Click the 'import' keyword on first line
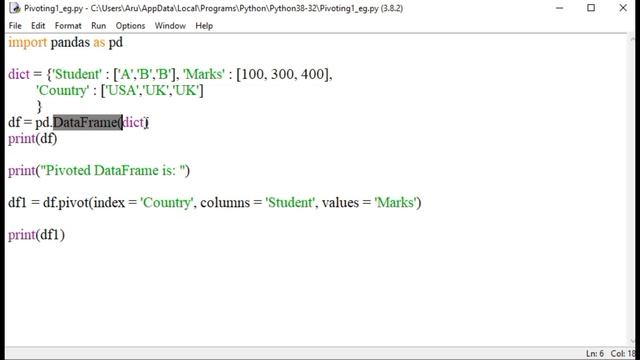 point(28,42)
